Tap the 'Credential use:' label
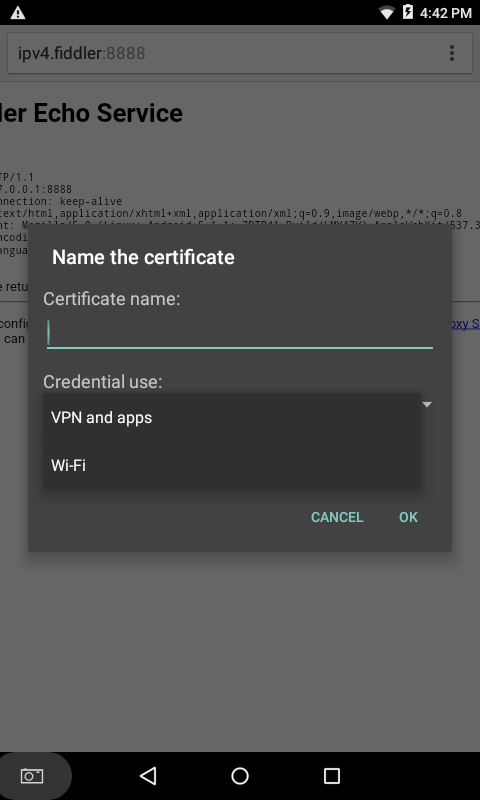The height and width of the screenshot is (800, 480). (x=103, y=382)
